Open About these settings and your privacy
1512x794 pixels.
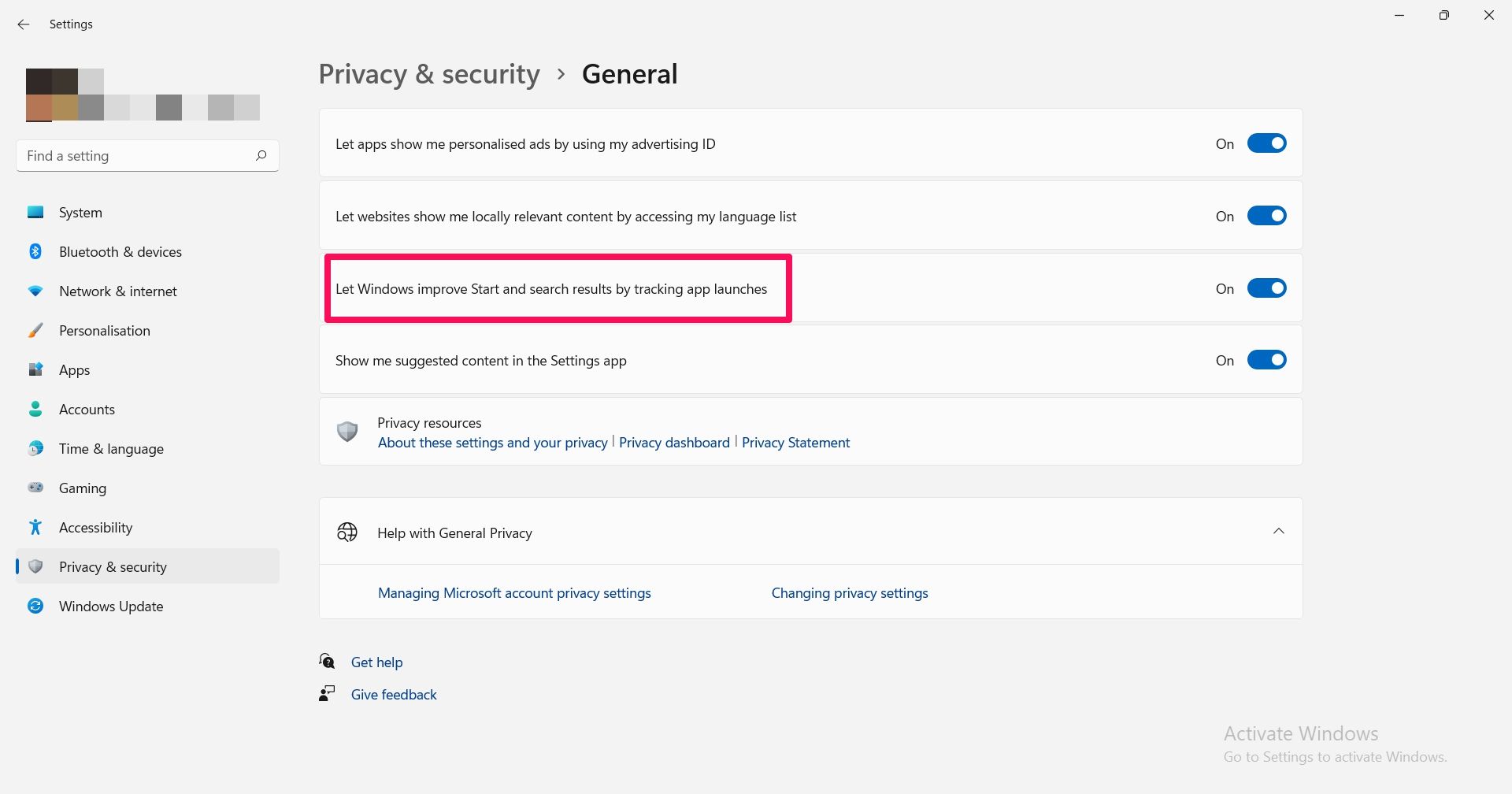(493, 443)
